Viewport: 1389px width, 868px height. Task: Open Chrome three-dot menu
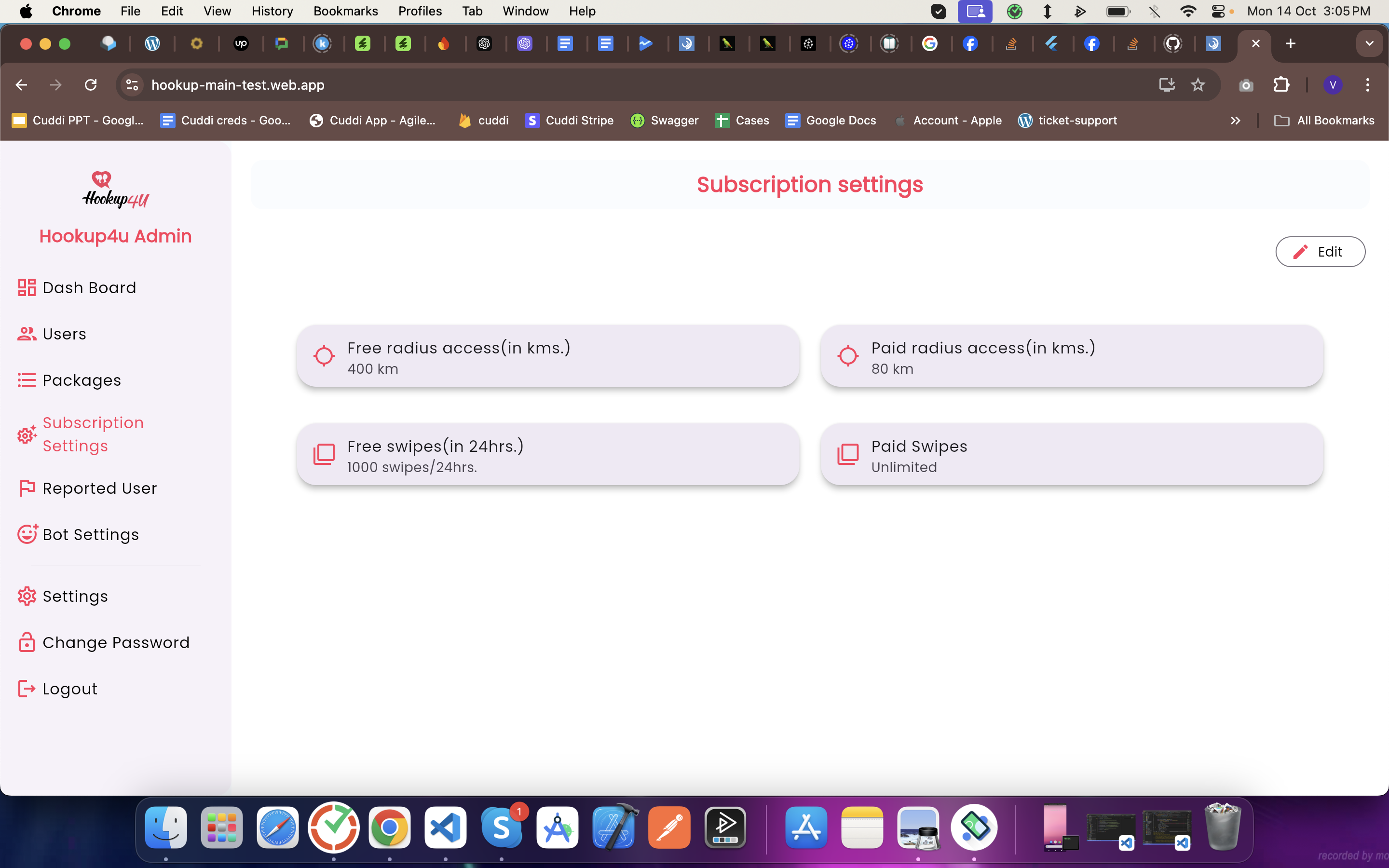1368,85
